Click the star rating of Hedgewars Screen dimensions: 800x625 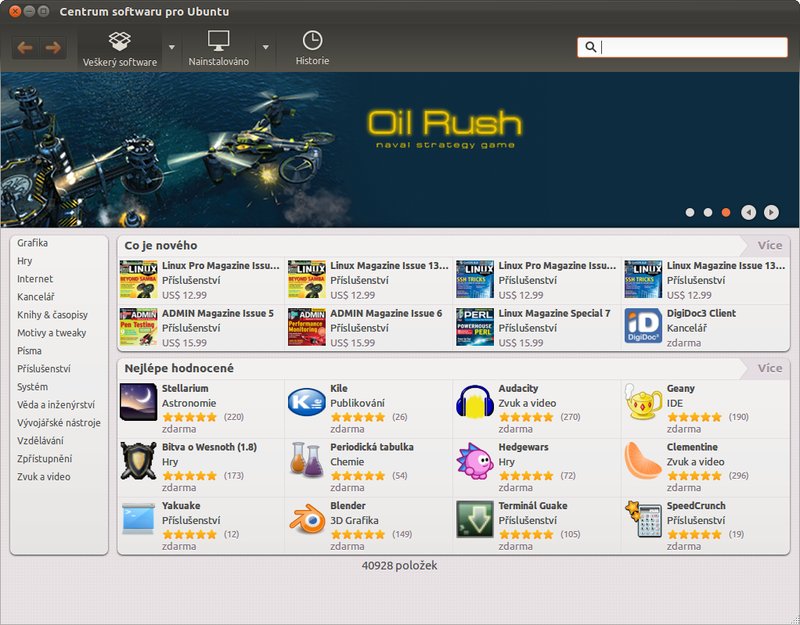[x=527, y=476]
